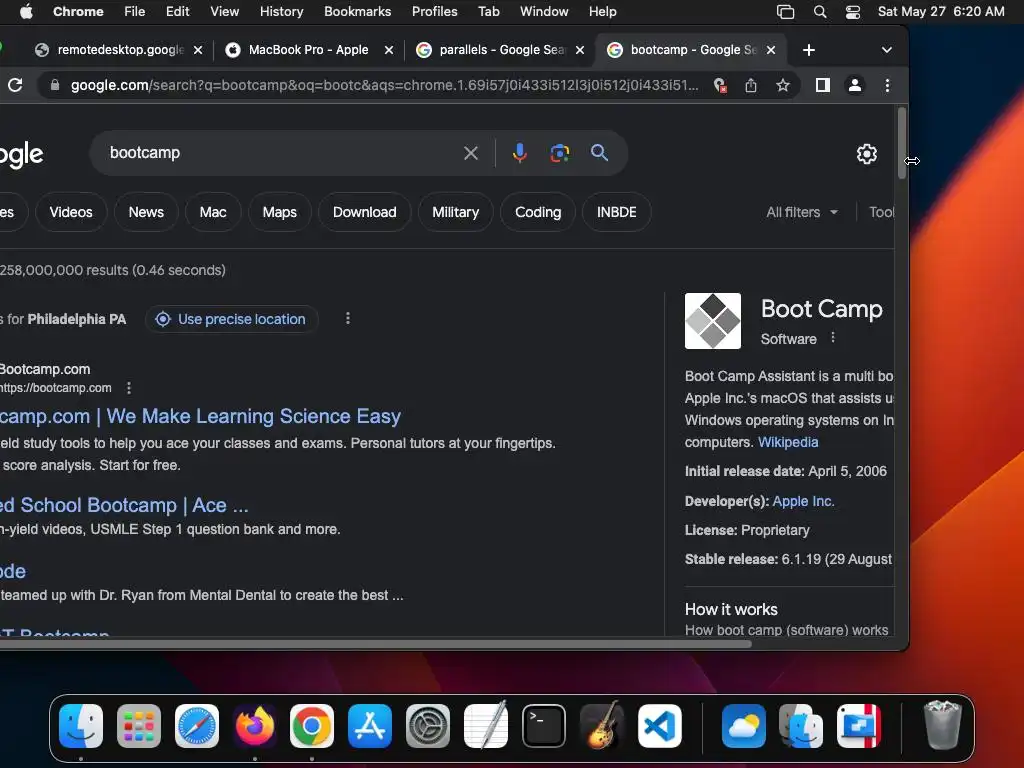The width and height of the screenshot is (1024, 768).
Task: Open more options next to Software label
Action: (x=833, y=338)
